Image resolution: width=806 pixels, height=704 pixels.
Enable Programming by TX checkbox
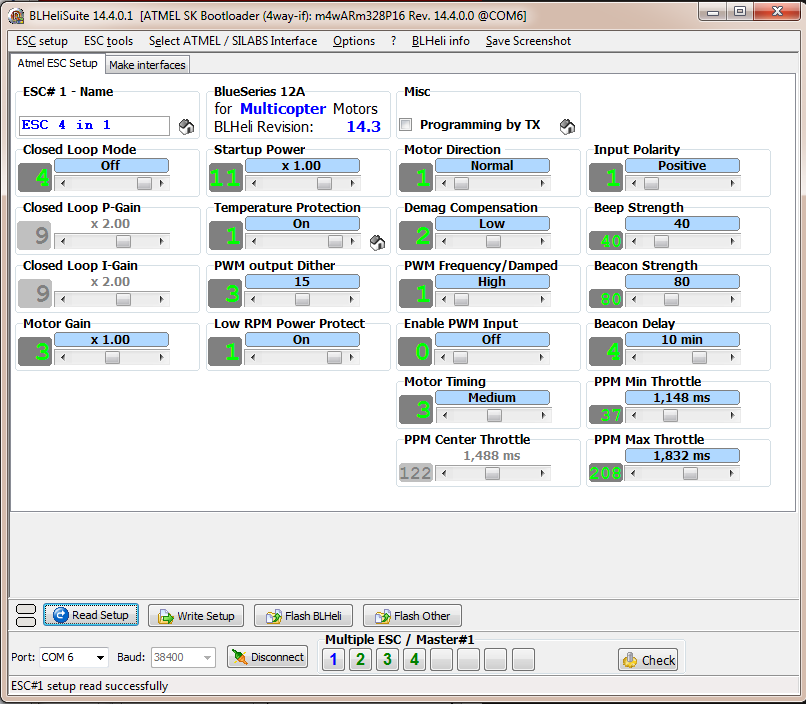406,125
